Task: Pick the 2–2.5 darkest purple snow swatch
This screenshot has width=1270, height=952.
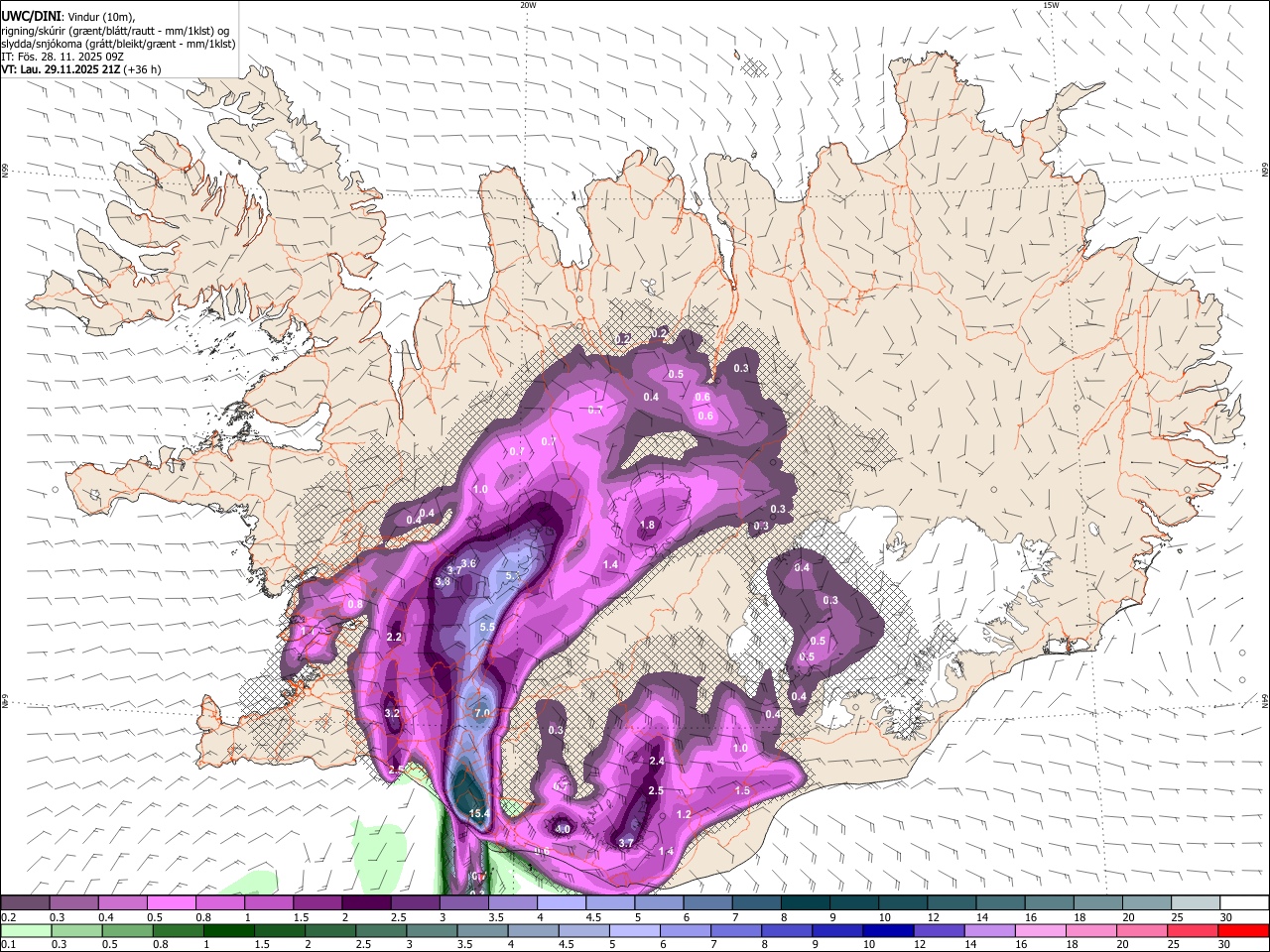Action: [x=365, y=903]
